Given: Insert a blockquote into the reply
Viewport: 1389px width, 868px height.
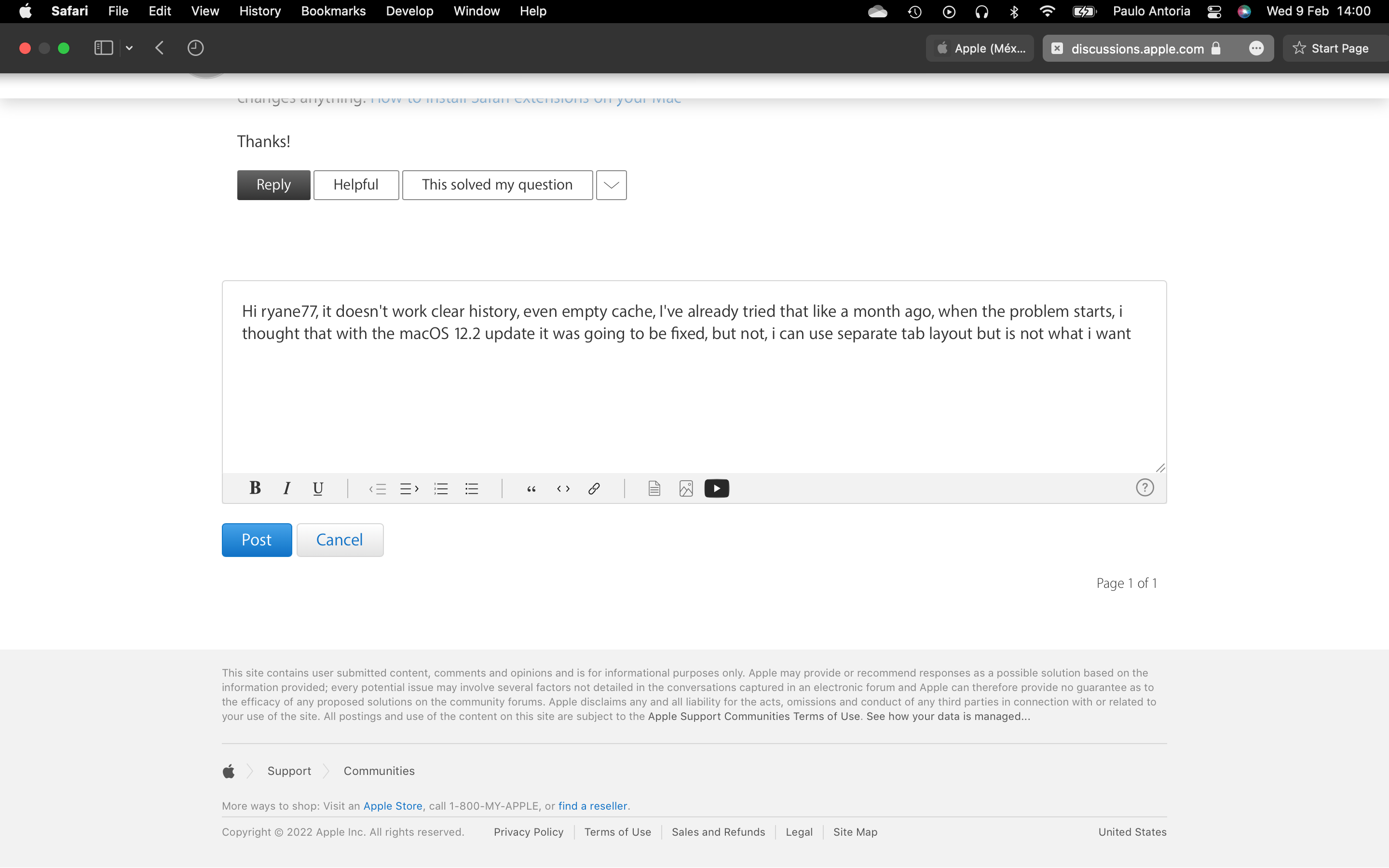Looking at the screenshot, I should point(531,488).
